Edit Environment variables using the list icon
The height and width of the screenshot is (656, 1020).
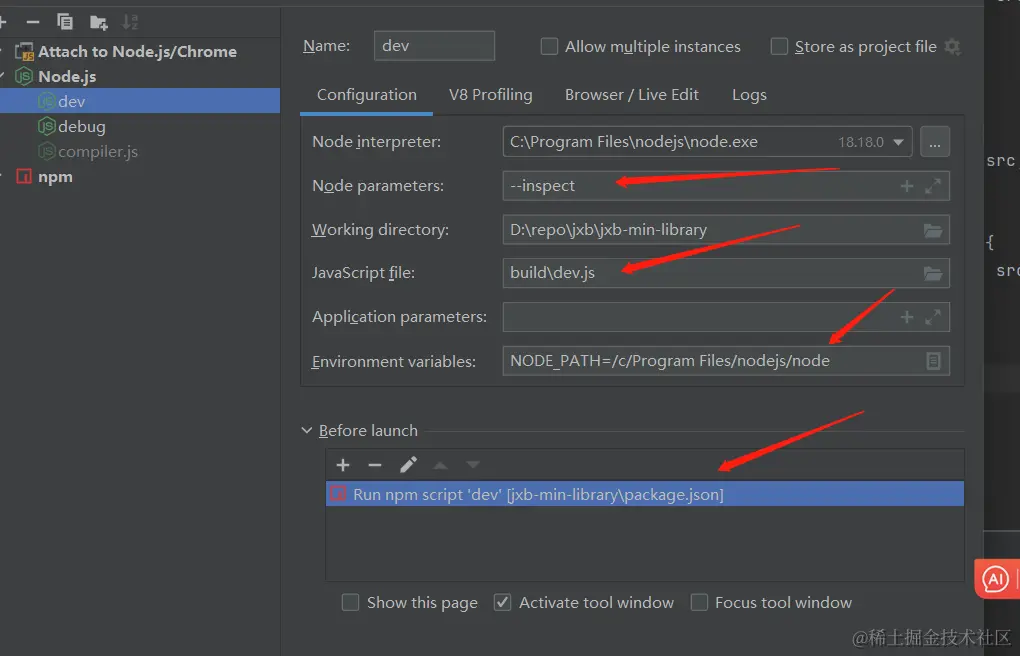click(933, 361)
